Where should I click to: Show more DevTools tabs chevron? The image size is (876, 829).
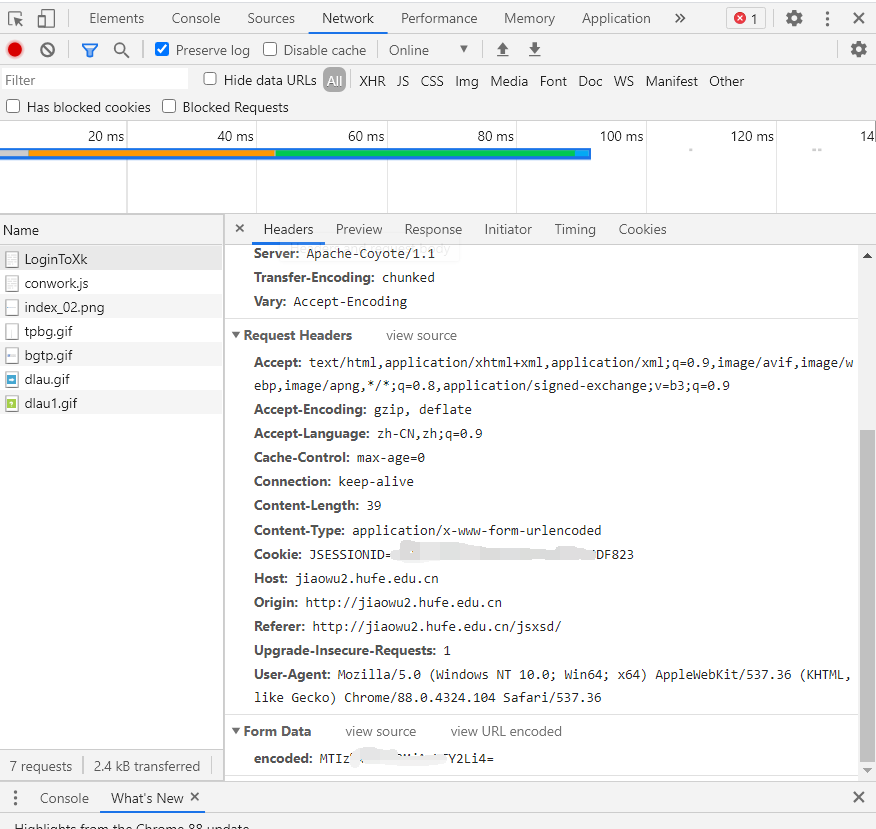click(x=680, y=18)
